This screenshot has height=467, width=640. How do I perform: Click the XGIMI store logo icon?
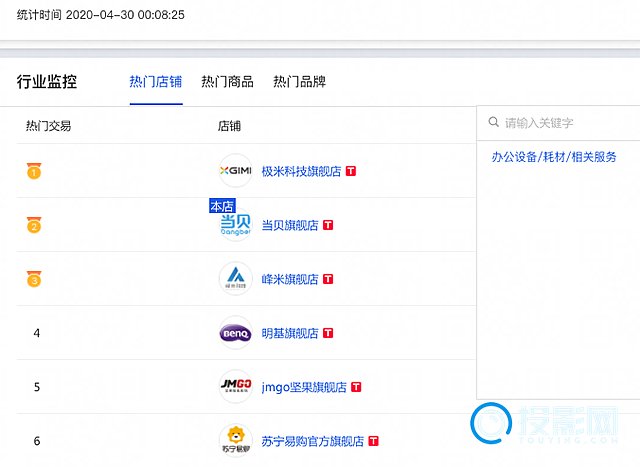(235, 171)
